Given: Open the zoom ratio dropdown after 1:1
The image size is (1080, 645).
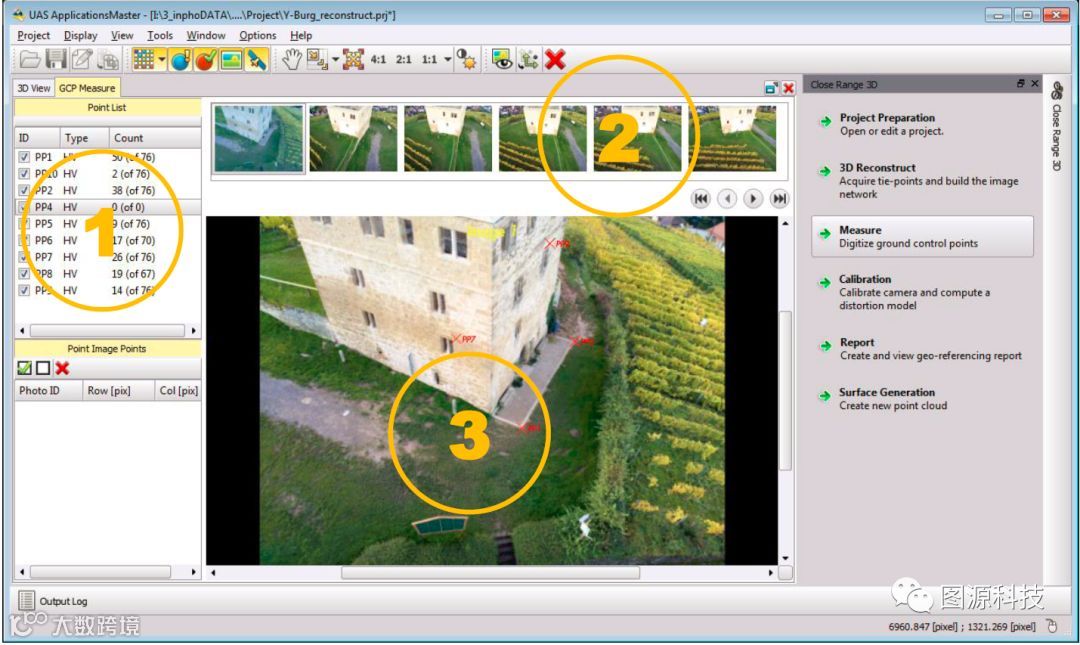Looking at the screenshot, I should [x=447, y=60].
